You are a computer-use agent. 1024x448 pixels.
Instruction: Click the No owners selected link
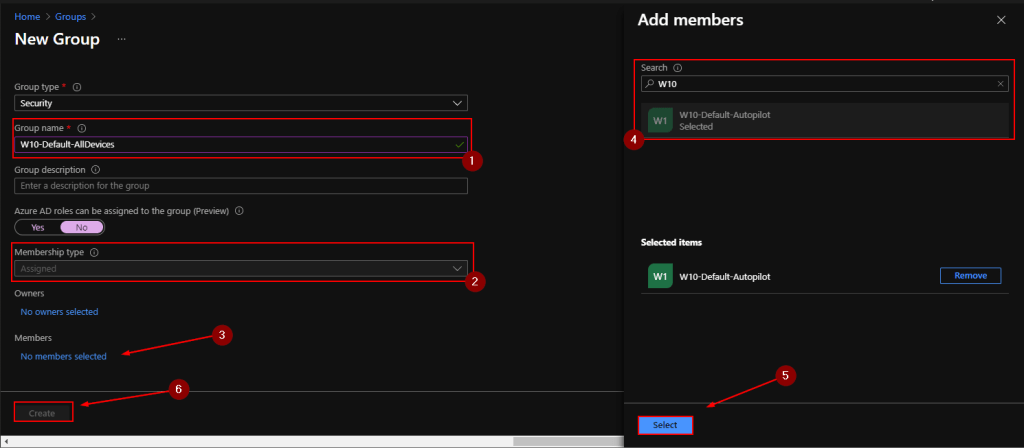point(56,312)
